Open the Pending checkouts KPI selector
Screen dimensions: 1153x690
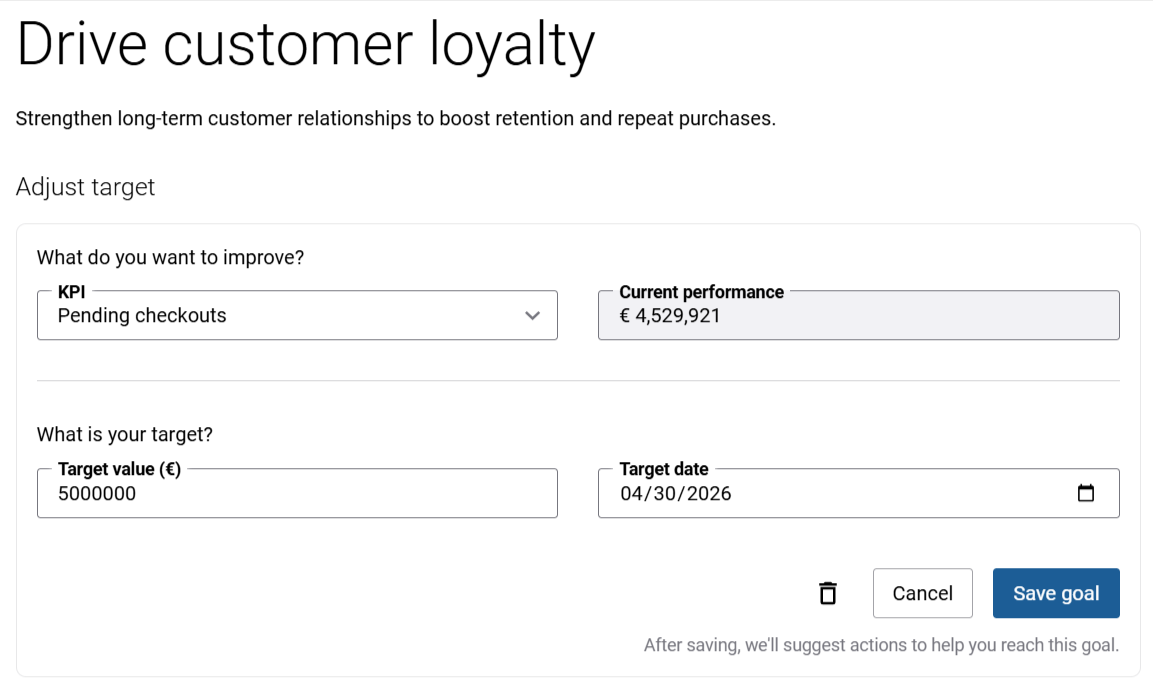(x=280, y=316)
